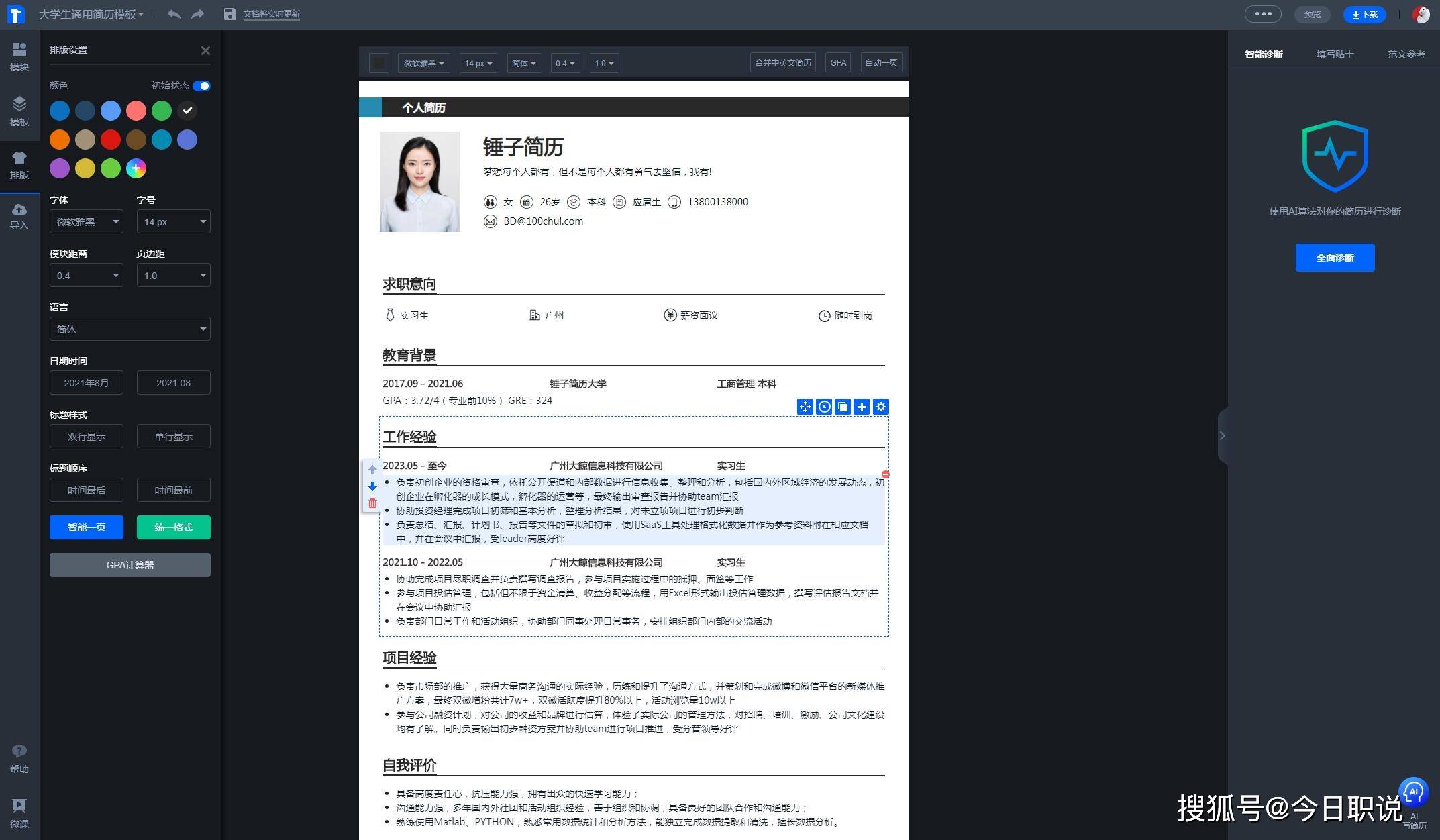Viewport: 1440px width, 840px height.
Task: Open the GPA计算器 in the layout panel
Action: click(x=130, y=564)
